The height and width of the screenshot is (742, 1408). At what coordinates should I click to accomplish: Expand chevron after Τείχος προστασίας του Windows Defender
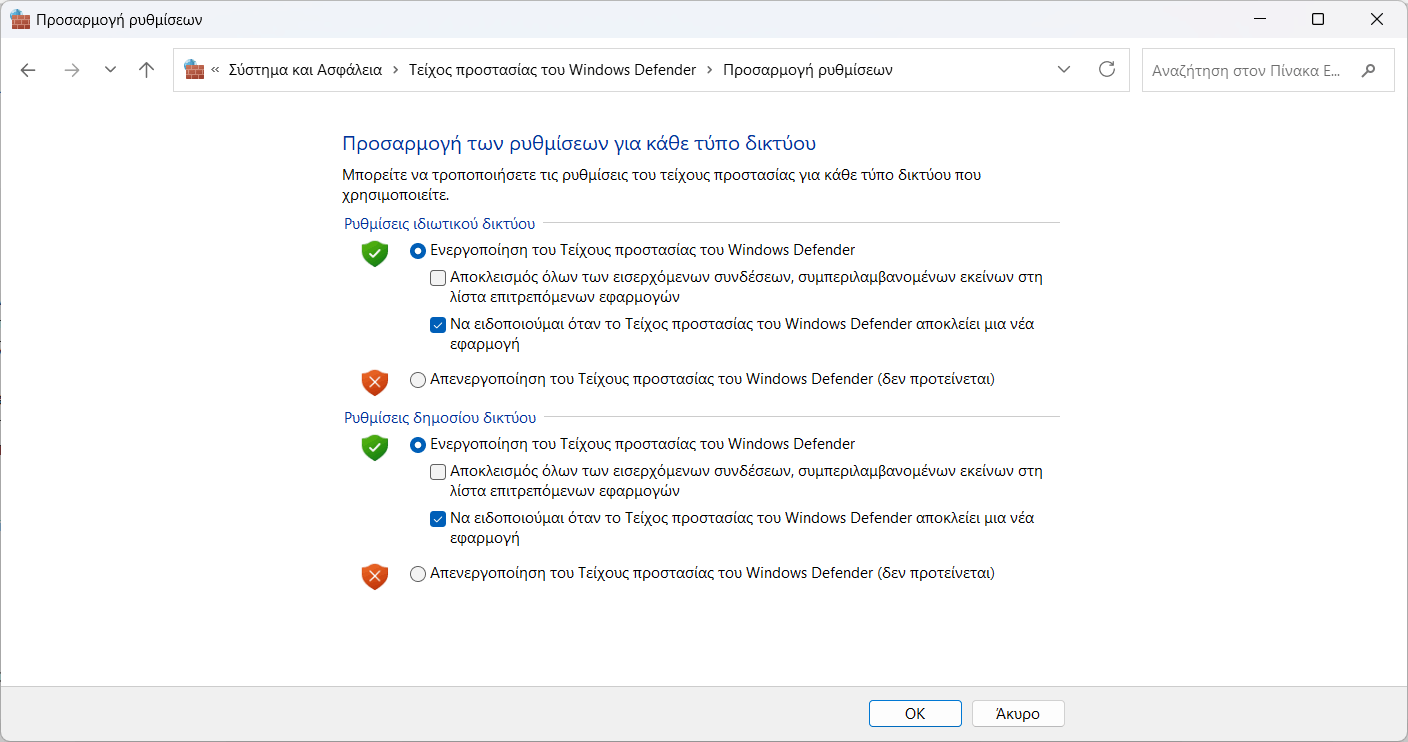710,70
